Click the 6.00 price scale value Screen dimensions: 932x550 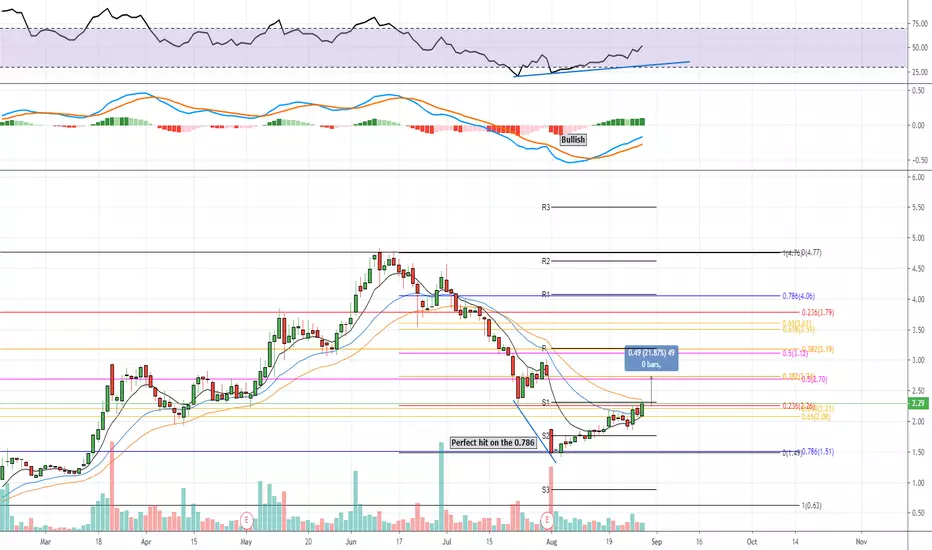tap(920, 177)
